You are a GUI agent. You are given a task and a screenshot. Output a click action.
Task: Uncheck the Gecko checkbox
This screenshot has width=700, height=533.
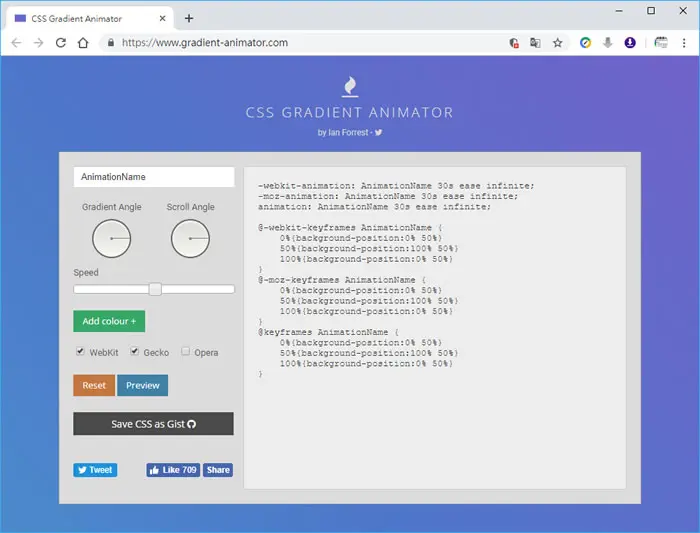tap(134, 351)
